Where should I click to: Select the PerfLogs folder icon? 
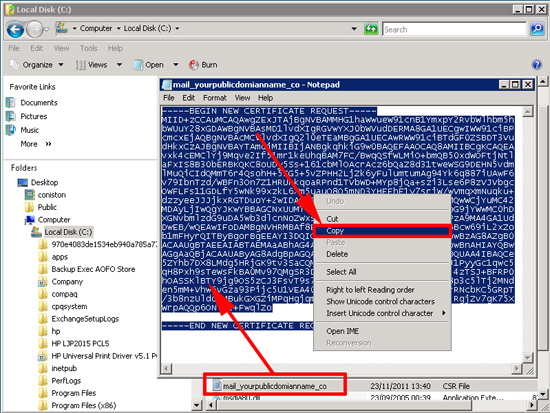point(43,381)
